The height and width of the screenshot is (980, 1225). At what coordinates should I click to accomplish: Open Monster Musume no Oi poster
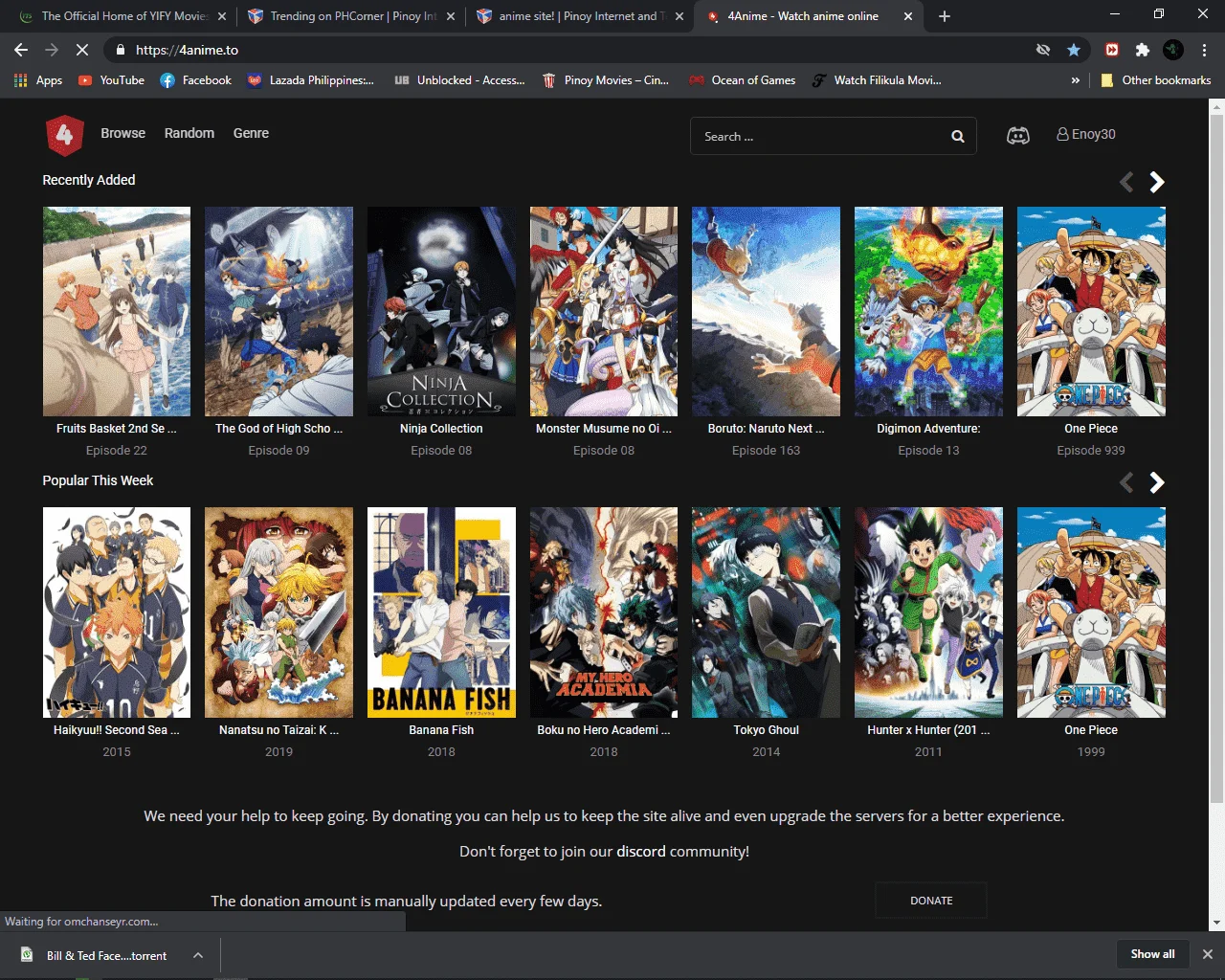604,312
